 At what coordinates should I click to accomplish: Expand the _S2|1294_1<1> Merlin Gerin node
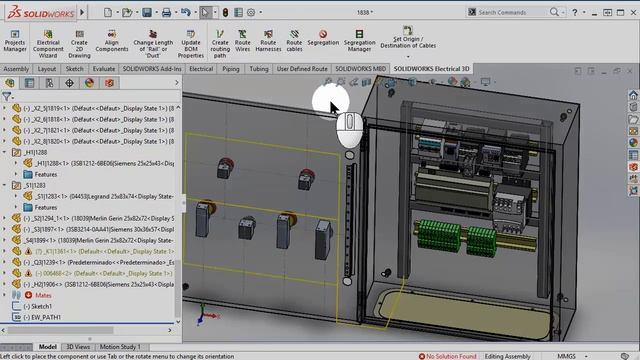pos(4,218)
